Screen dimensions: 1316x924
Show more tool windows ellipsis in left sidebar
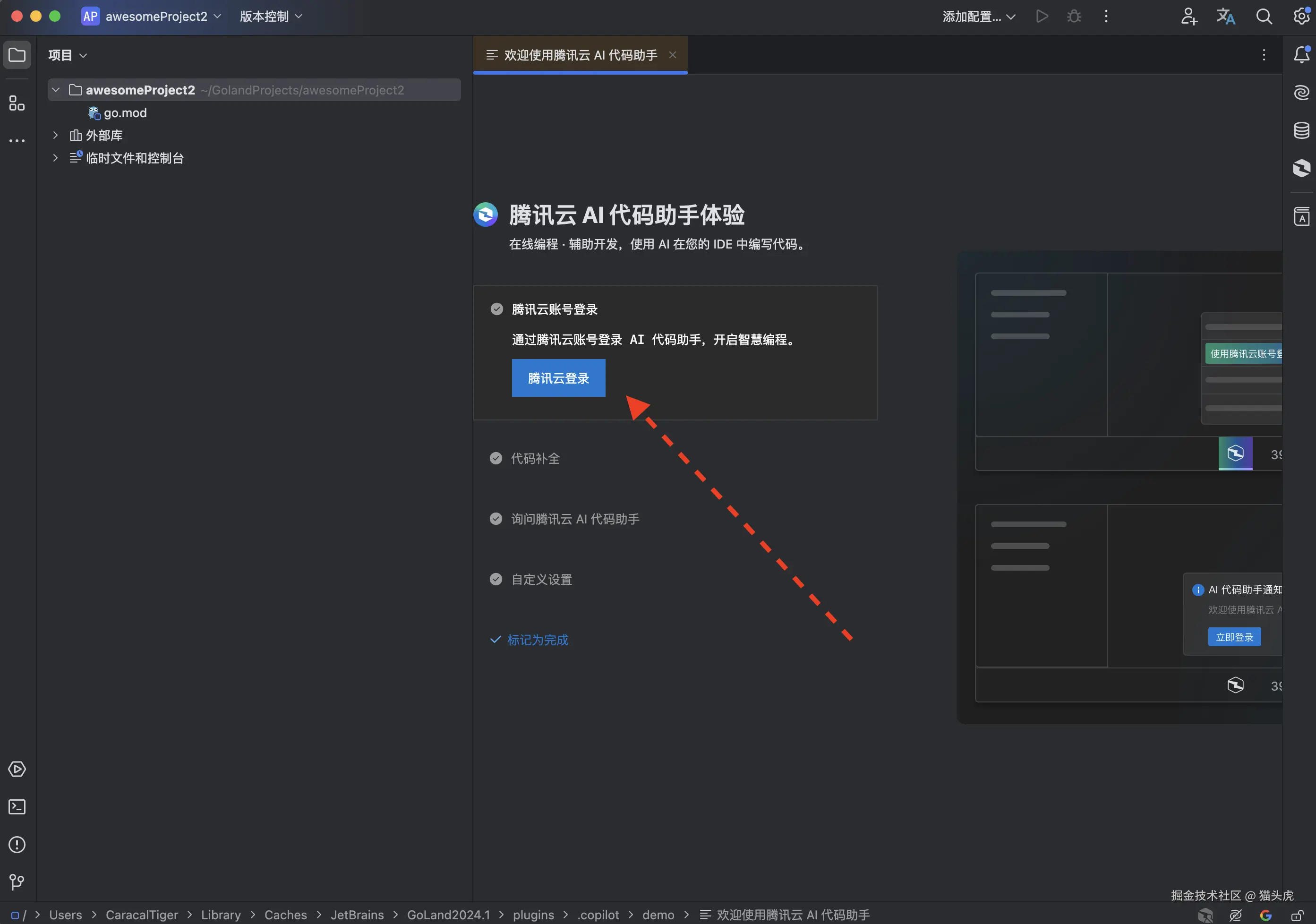pyautogui.click(x=17, y=140)
